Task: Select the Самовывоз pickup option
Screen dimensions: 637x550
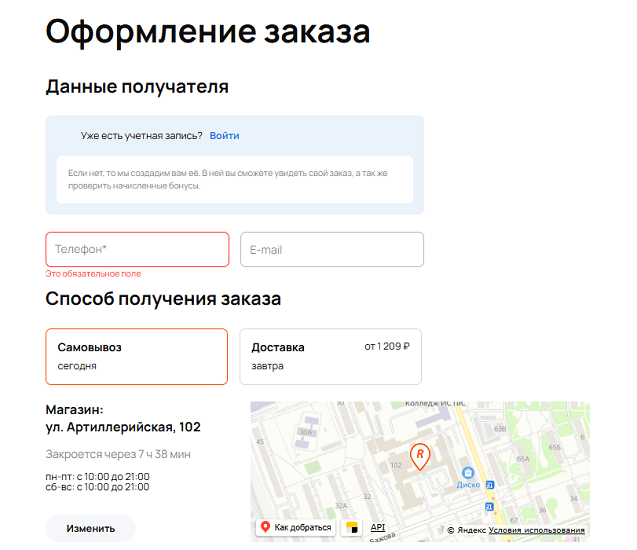Action: click(136, 356)
